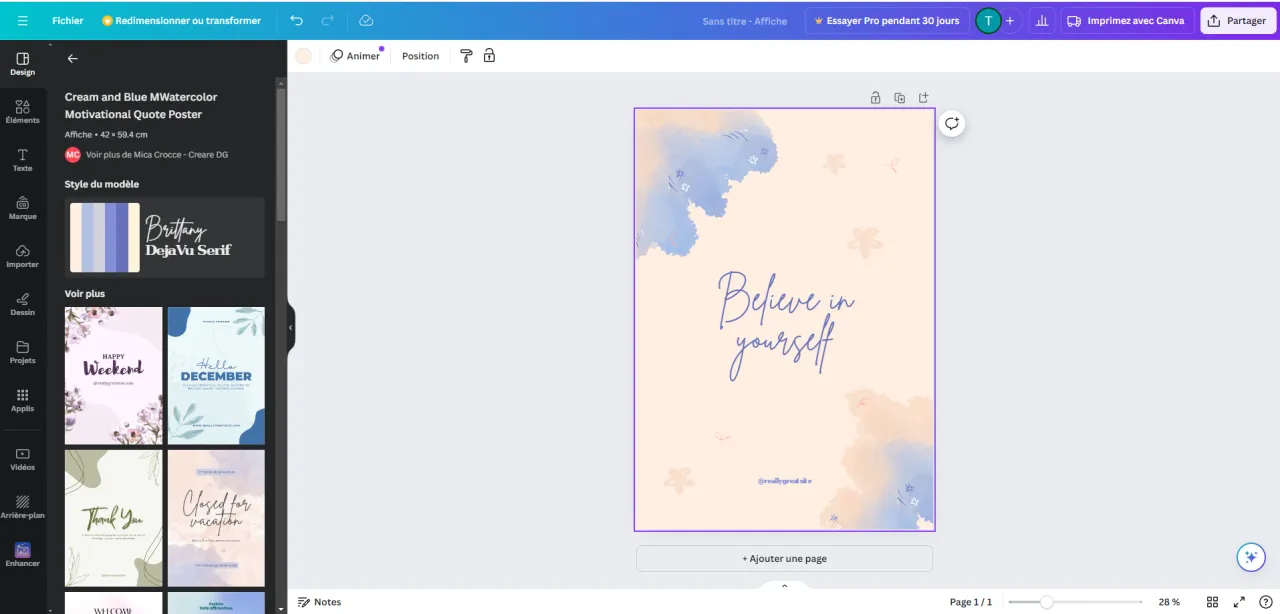Select the Happy Weekend template thumbnail
1280x614 pixels.
pos(113,375)
